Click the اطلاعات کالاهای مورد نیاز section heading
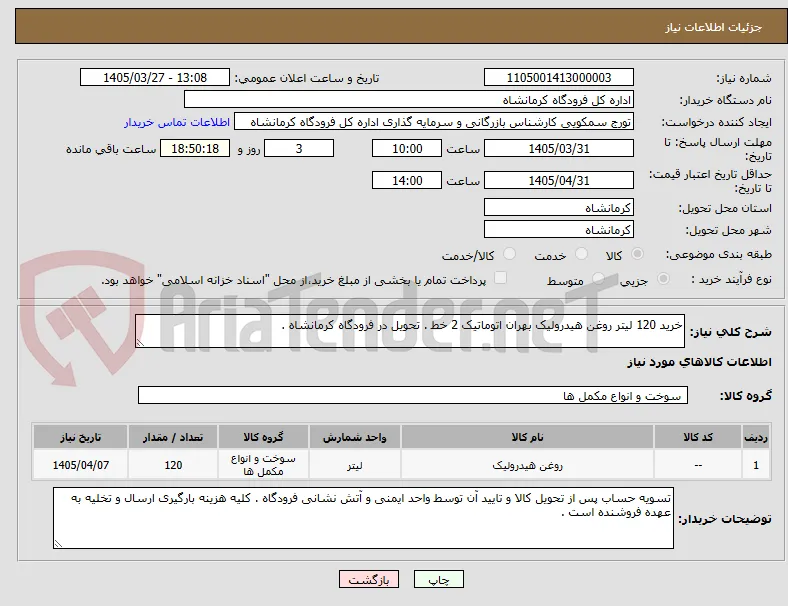788x606 pixels. (x=699, y=362)
